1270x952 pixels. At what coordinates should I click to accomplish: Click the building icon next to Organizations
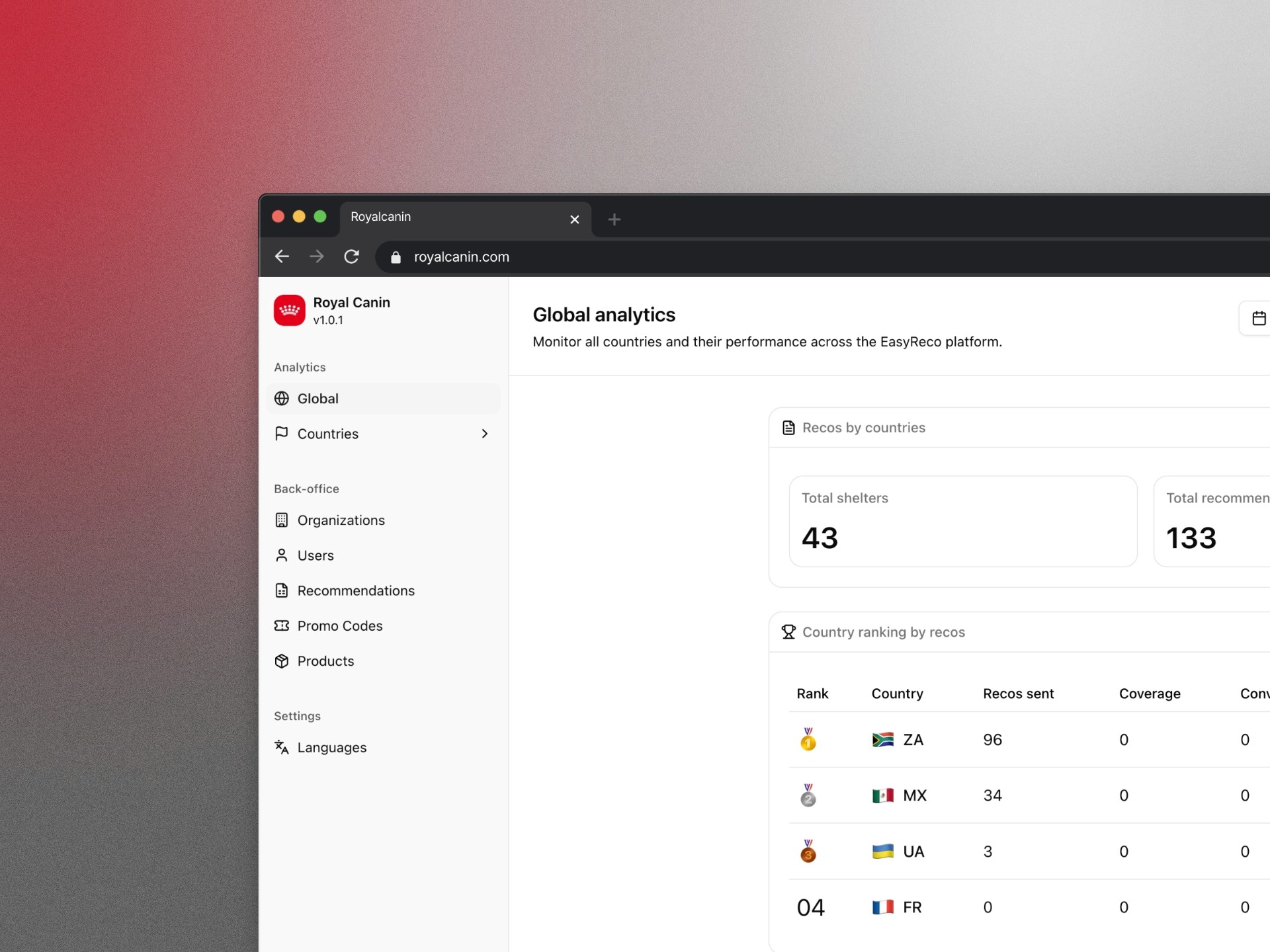point(282,520)
